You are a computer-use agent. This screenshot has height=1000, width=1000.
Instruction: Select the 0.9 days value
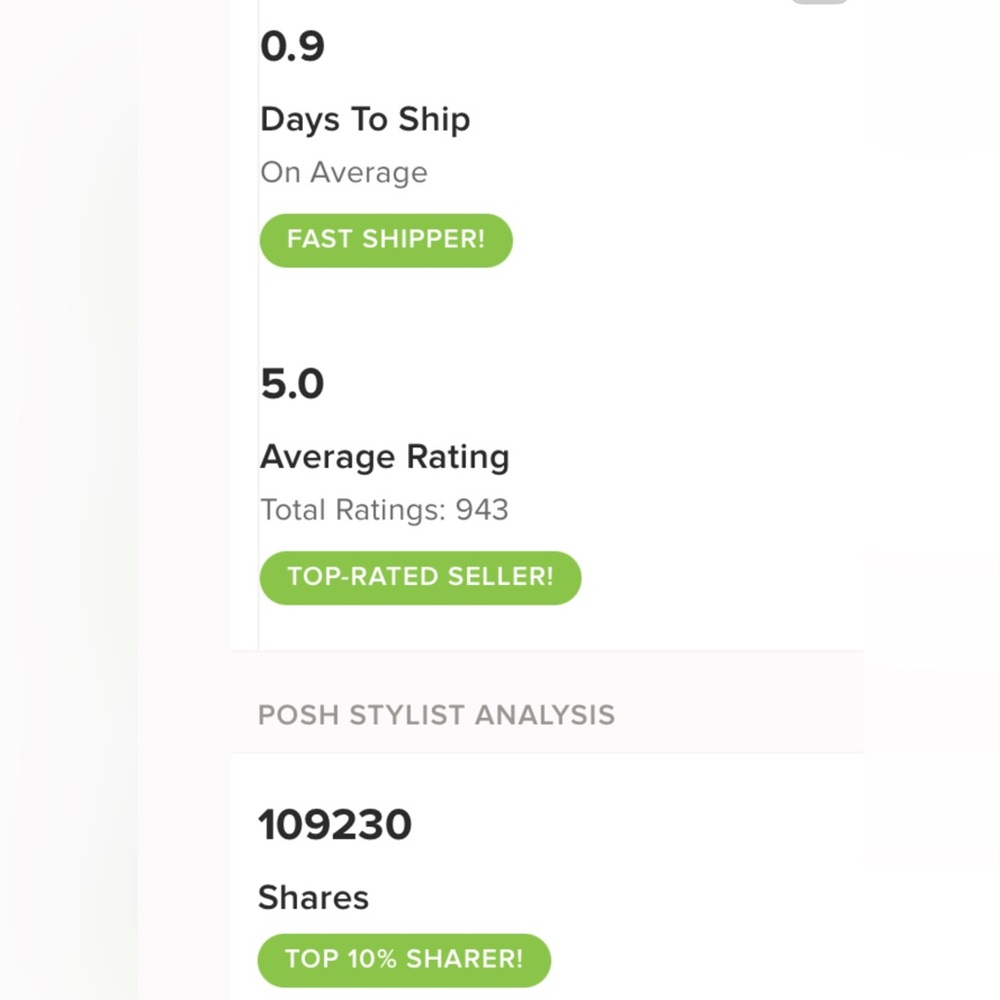click(x=292, y=47)
